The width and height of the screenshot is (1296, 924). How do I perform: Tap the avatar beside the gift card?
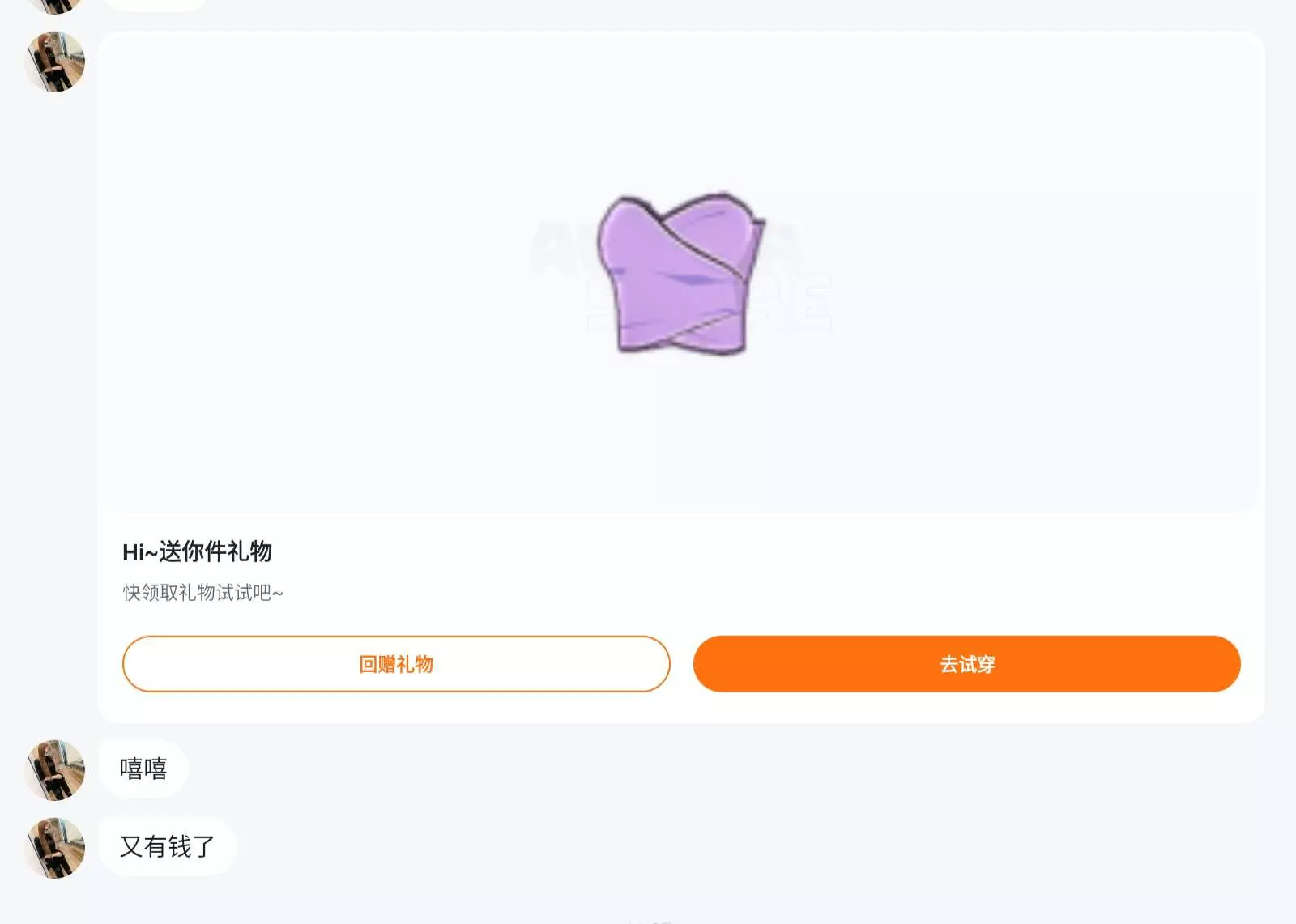pyautogui.click(x=55, y=62)
